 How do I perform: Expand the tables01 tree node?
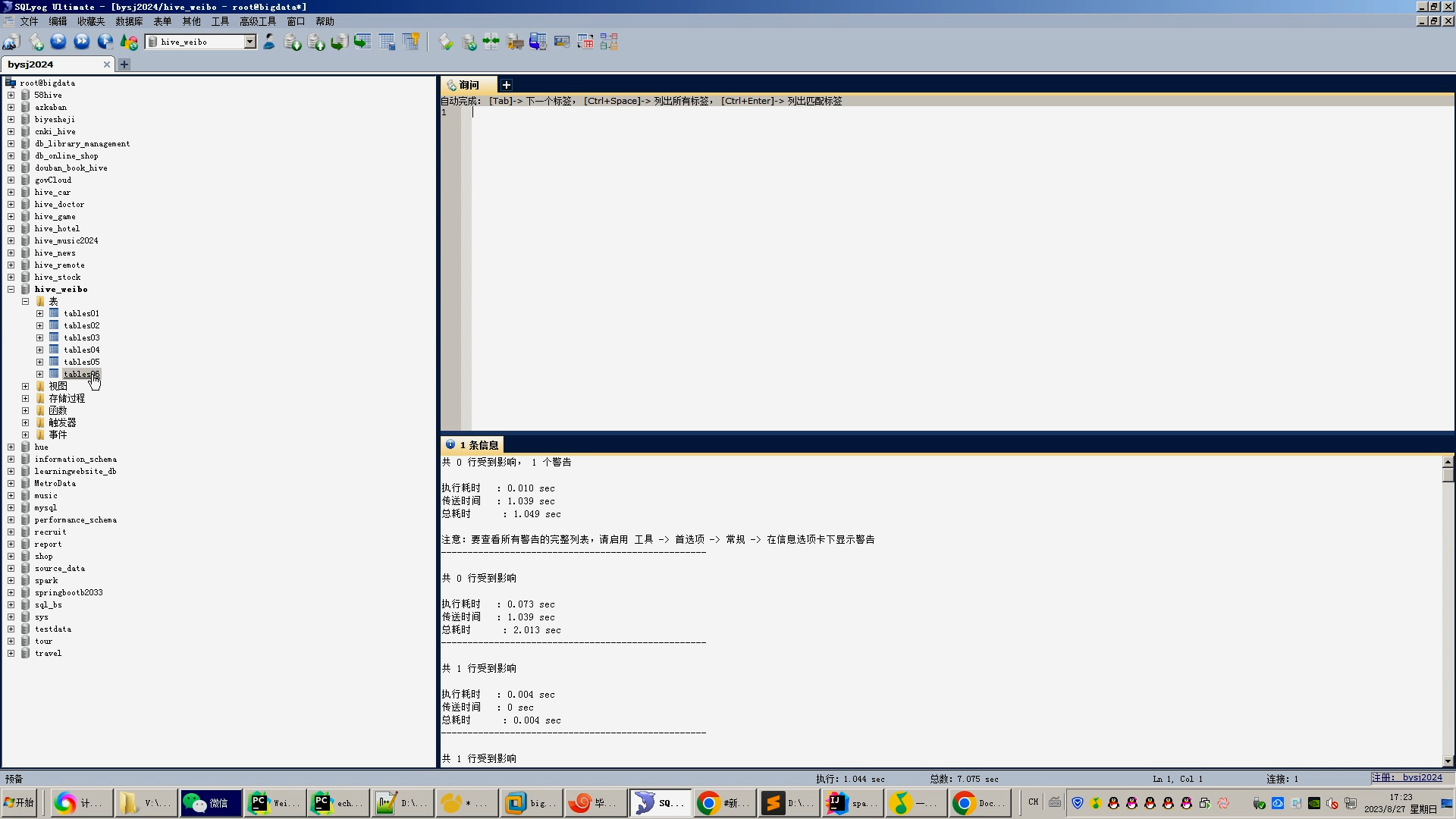(x=40, y=314)
